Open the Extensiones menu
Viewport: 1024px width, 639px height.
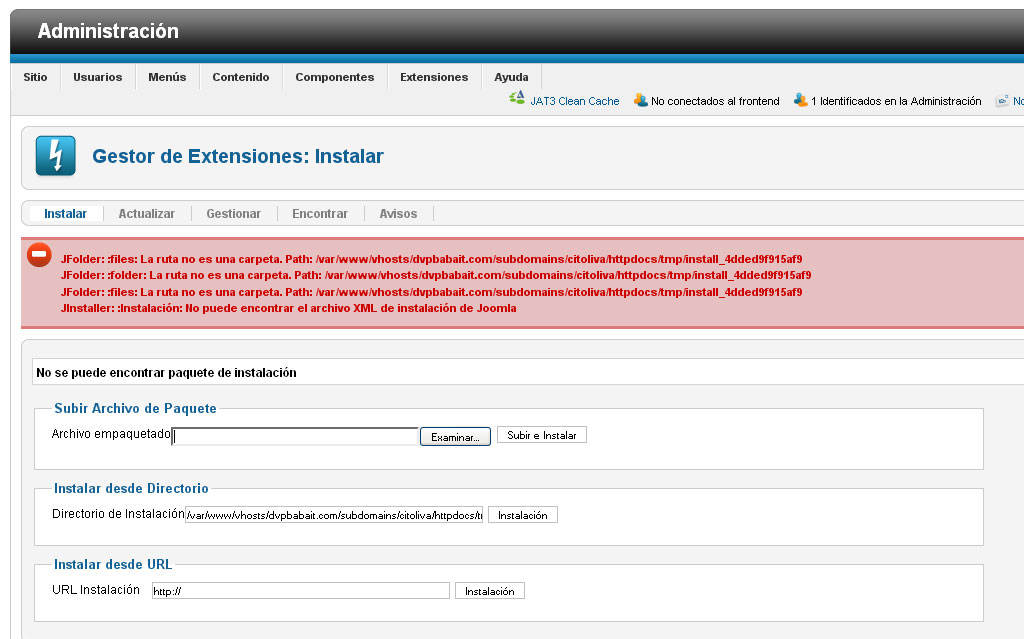point(434,77)
